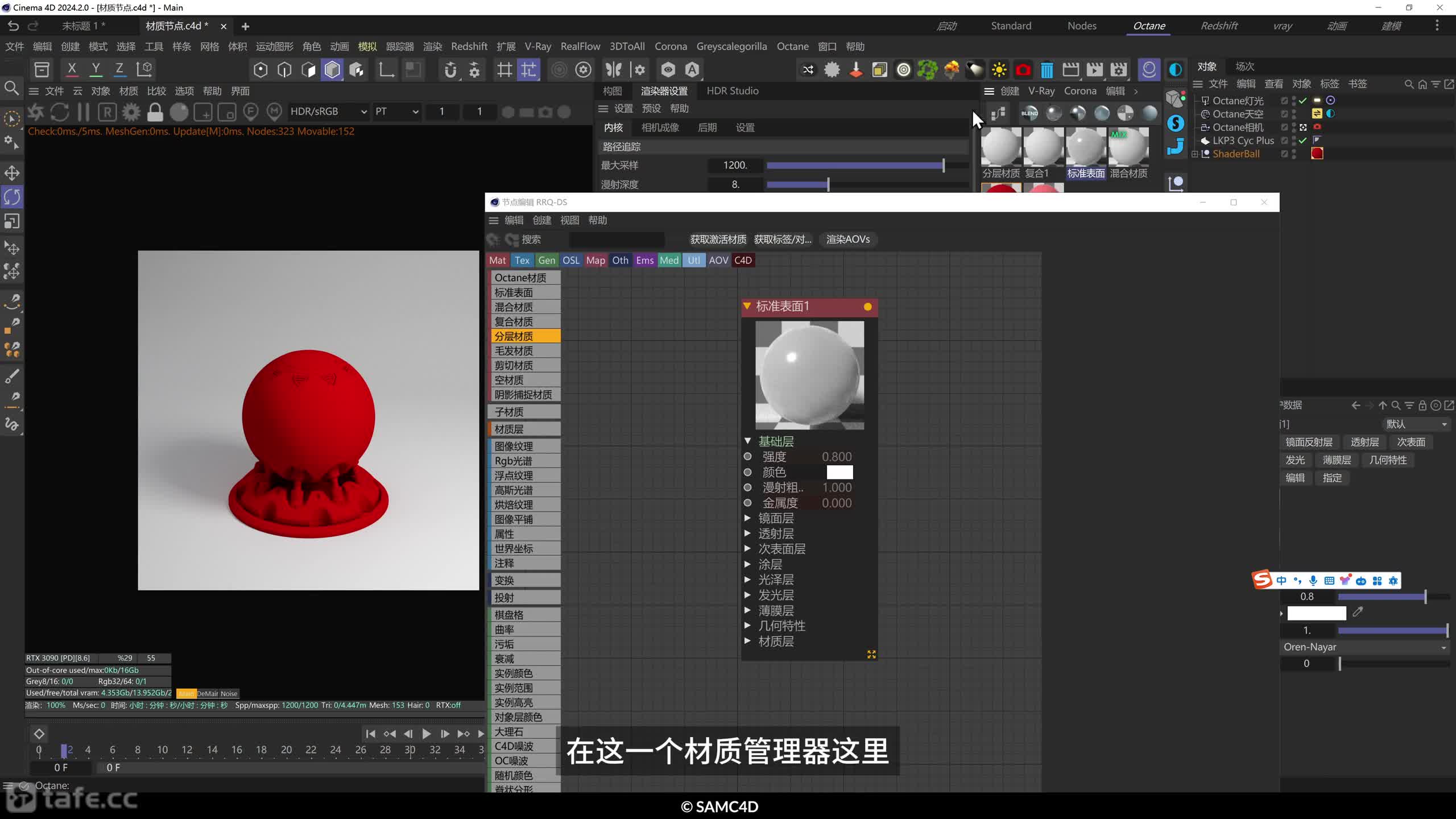Open the Octane main menu
The width and height of the screenshot is (1456, 819).
click(x=793, y=47)
